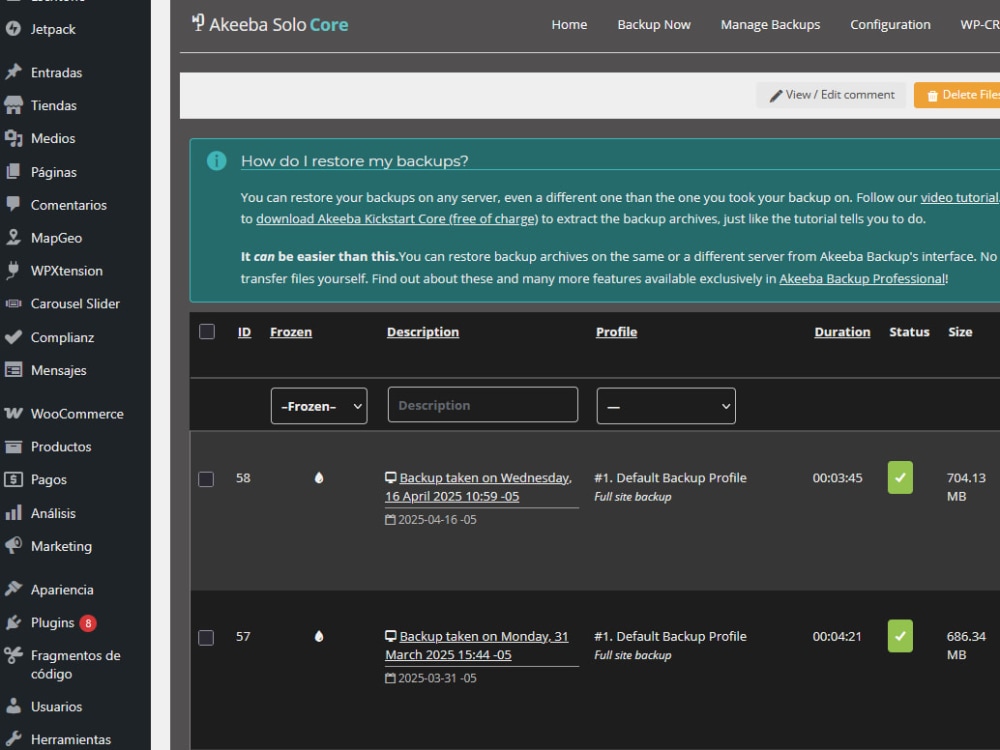The height and width of the screenshot is (750, 1000).
Task: Click the info icon in restore notice
Action: pyautogui.click(x=217, y=161)
